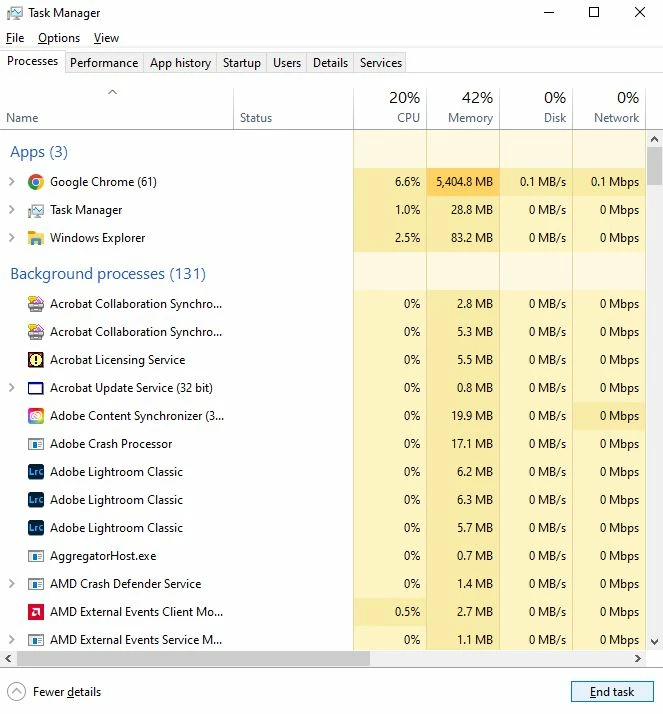Image resolution: width=663 pixels, height=714 pixels.
Task: Open the View menu
Action: pyautogui.click(x=106, y=38)
